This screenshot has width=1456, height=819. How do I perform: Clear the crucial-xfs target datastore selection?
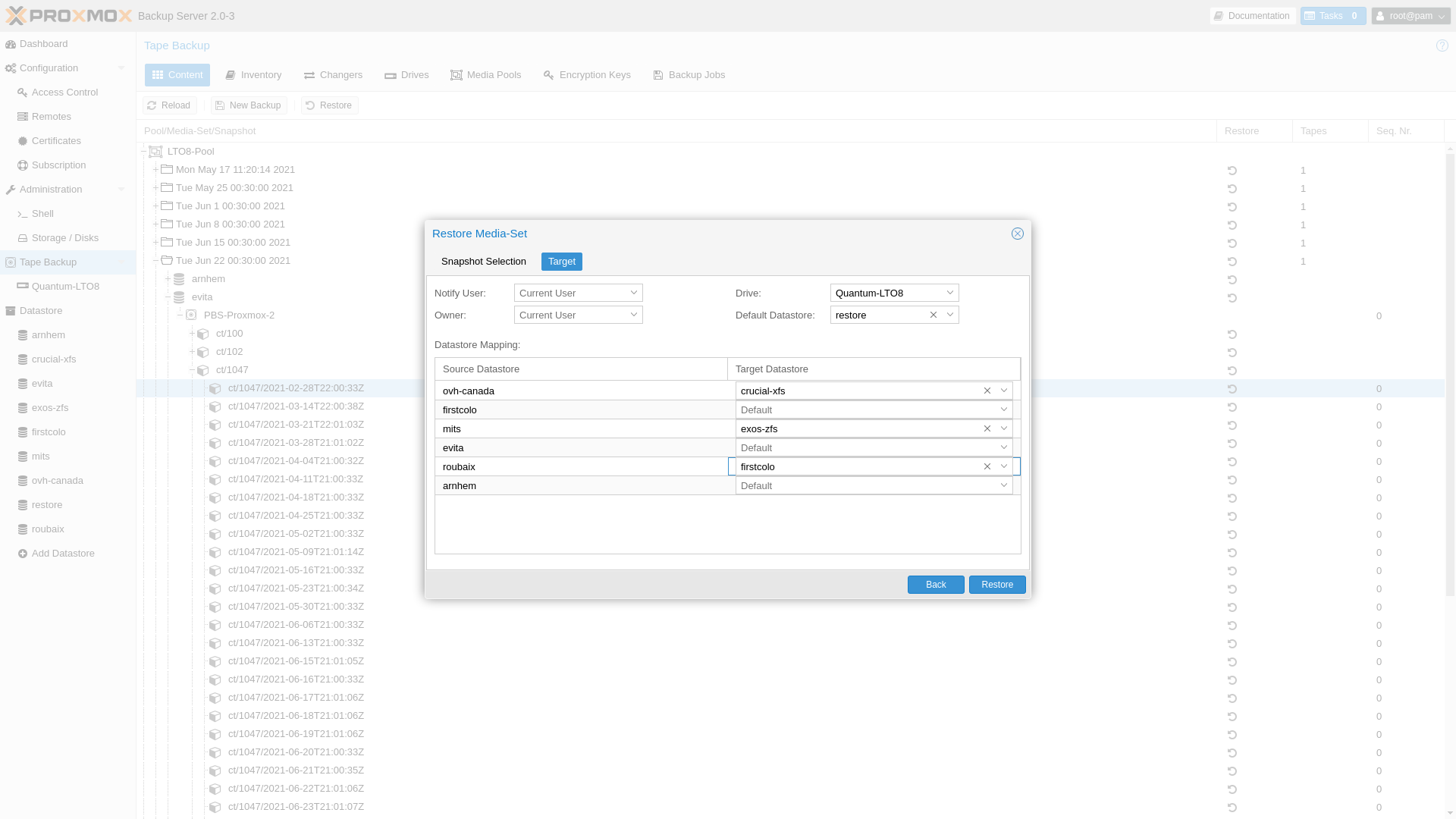click(987, 391)
